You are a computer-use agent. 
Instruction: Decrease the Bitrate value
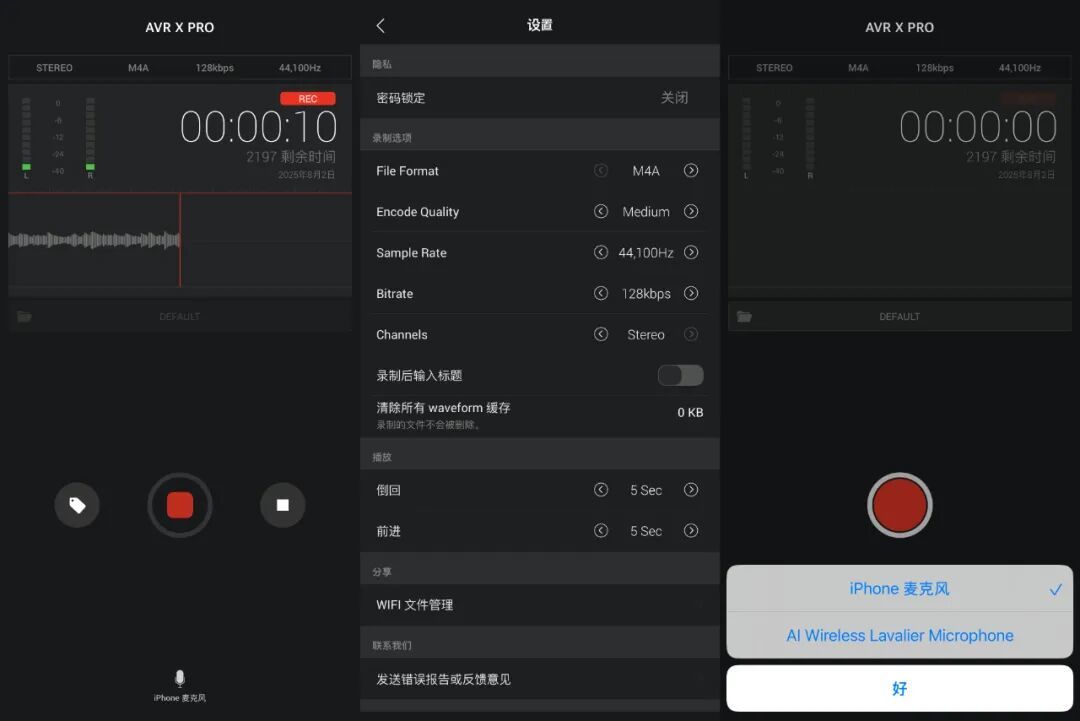point(601,293)
